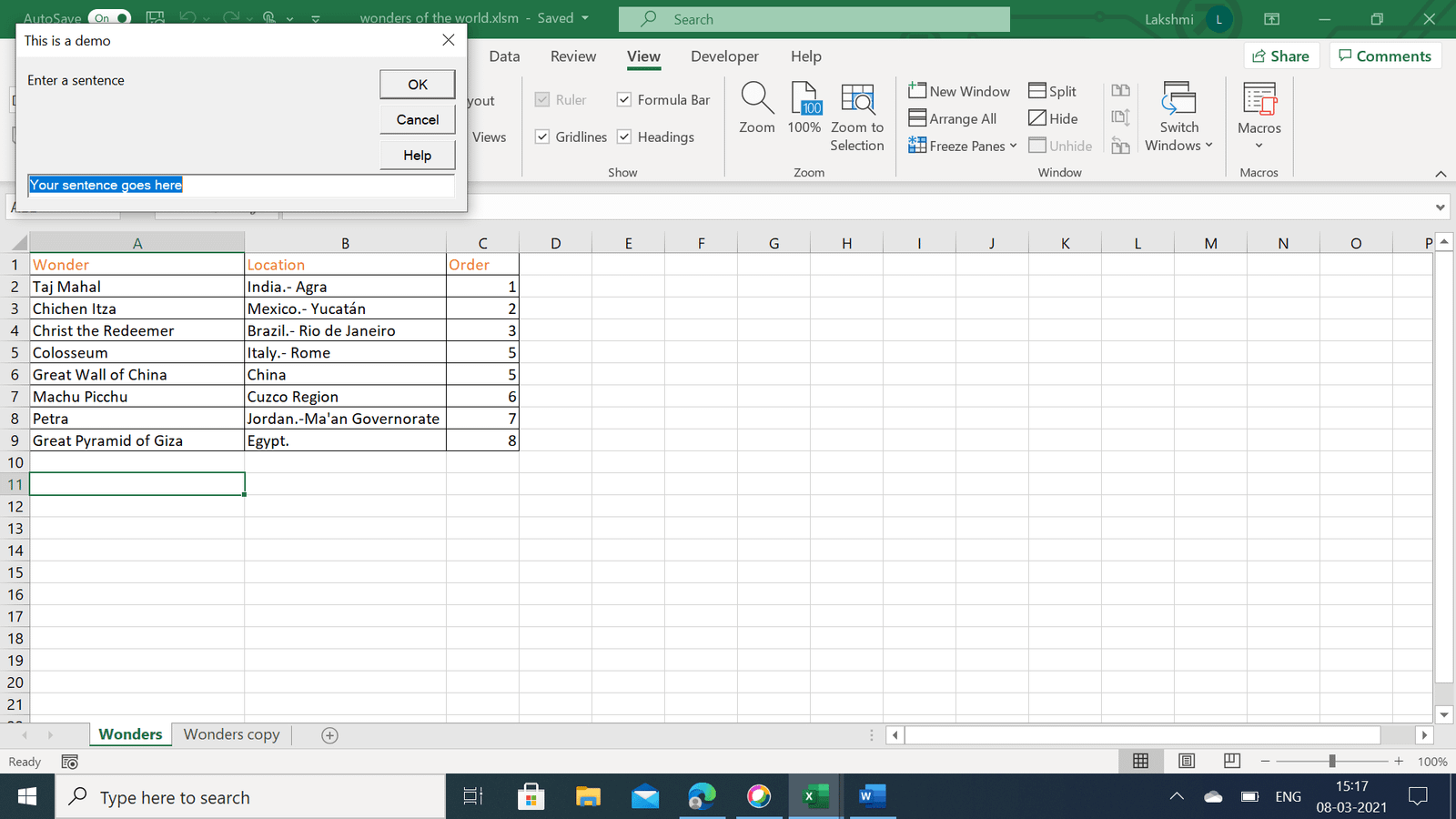Toggle the AutoSave switch

[x=110, y=18]
